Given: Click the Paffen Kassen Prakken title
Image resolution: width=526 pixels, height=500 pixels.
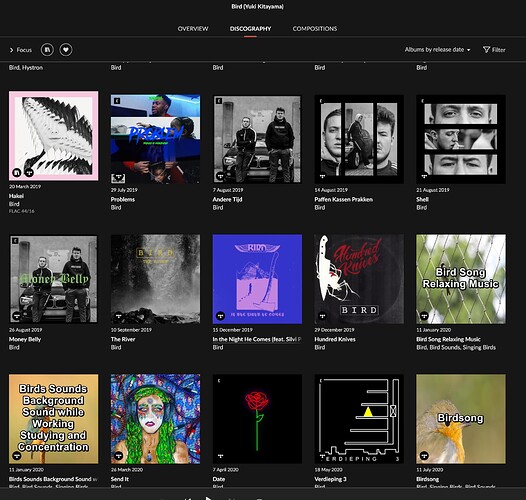Looking at the screenshot, I should [x=344, y=199].
